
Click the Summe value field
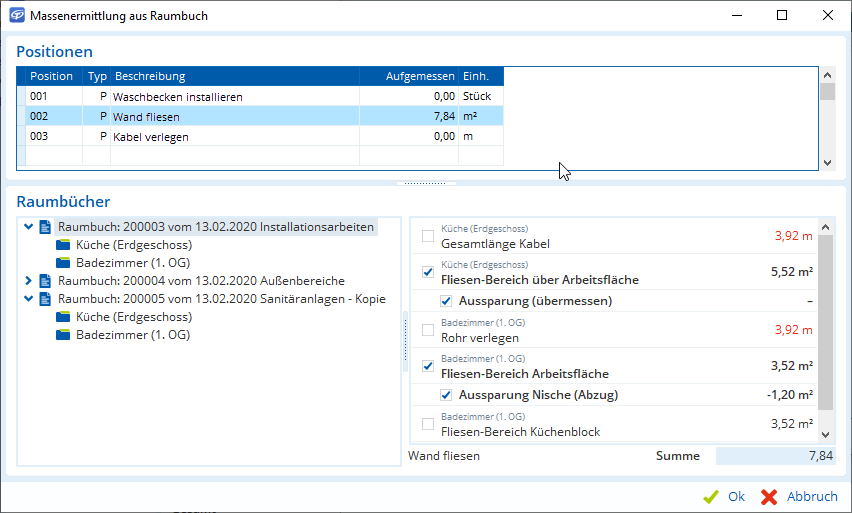[776, 456]
